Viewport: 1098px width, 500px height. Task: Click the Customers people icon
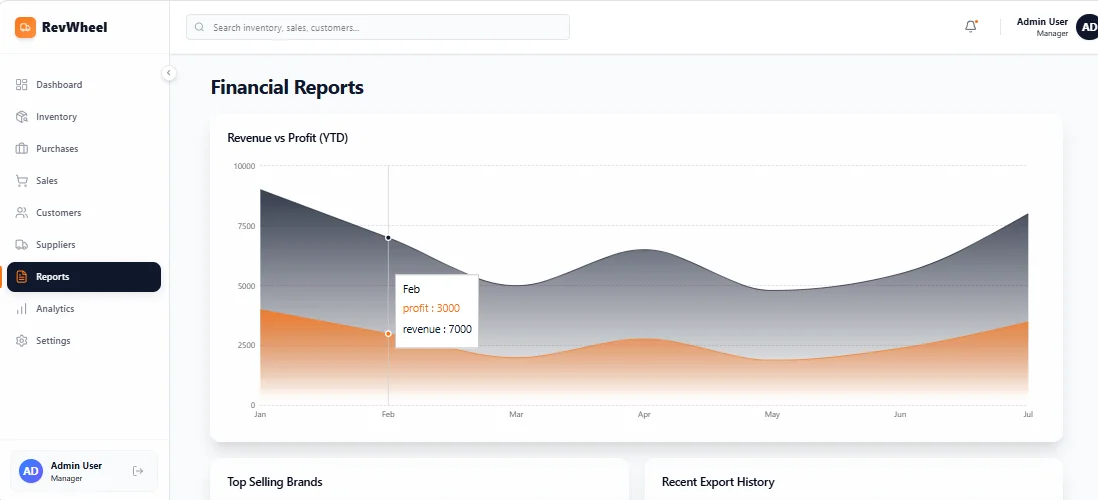(x=22, y=213)
